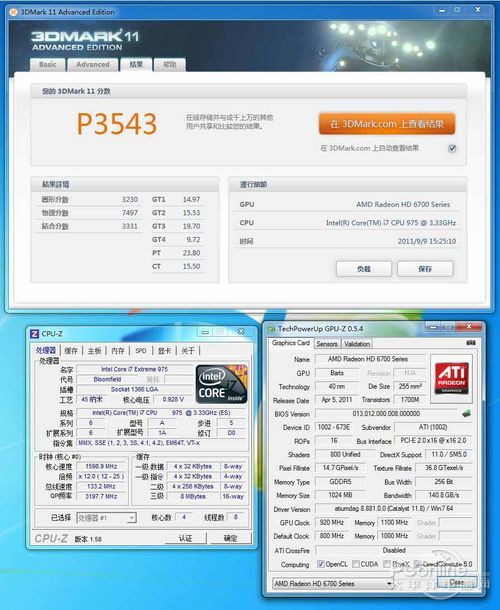Screen dimensions: 500x610
Task: Click the Intel Core i7 logo in CPU-Z
Action: click(221, 384)
